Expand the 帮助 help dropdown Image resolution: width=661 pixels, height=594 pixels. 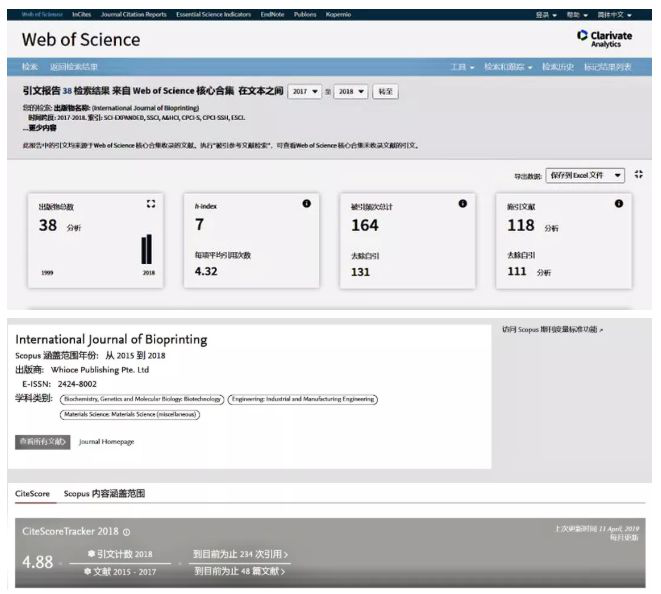[x=577, y=15]
